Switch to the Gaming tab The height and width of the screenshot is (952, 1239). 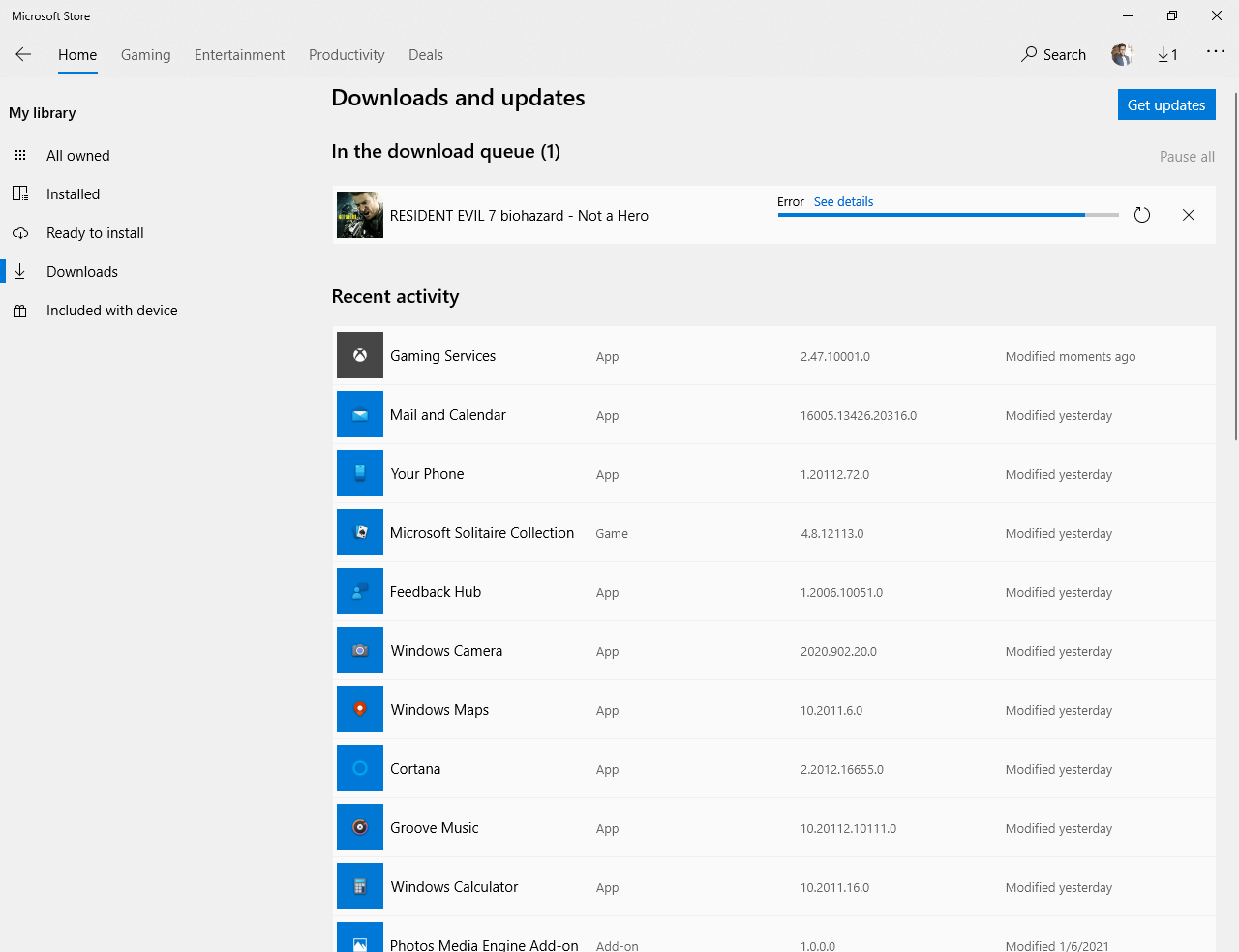pyautogui.click(x=146, y=54)
